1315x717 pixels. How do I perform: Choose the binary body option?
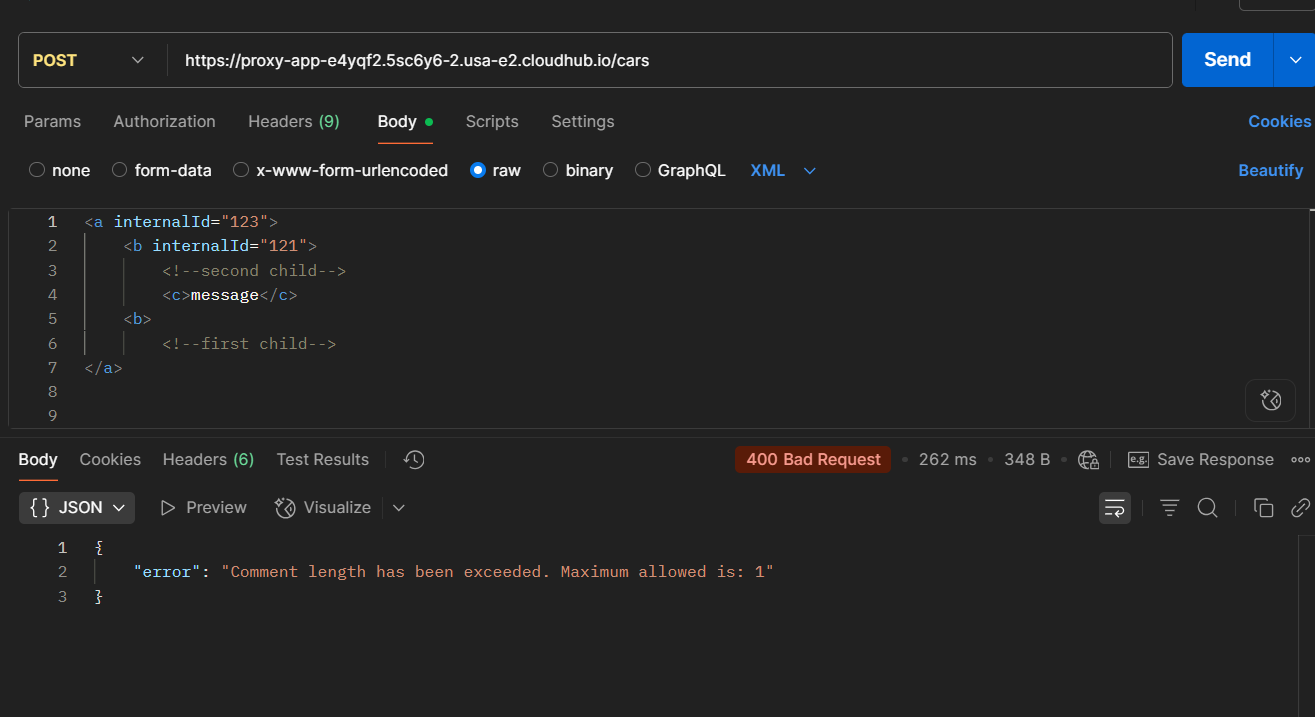pyautogui.click(x=578, y=170)
